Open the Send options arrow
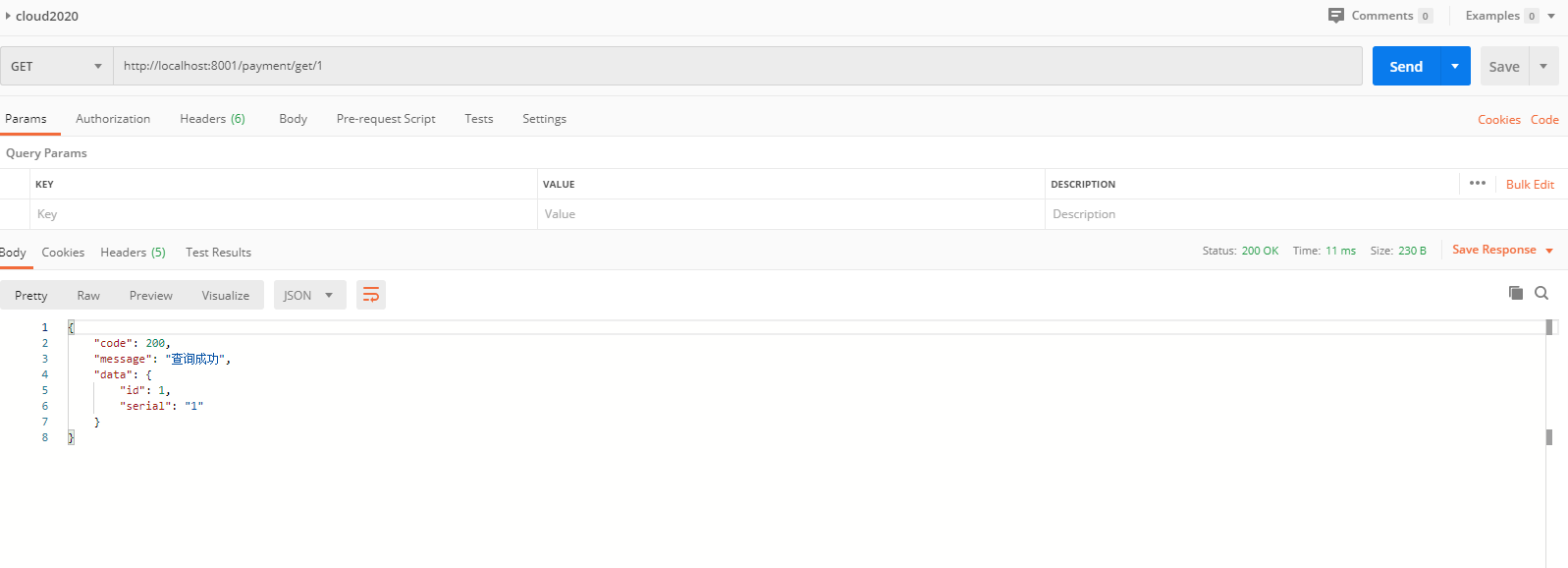Screen dimensions: 1568x568 pos(1455,66)
